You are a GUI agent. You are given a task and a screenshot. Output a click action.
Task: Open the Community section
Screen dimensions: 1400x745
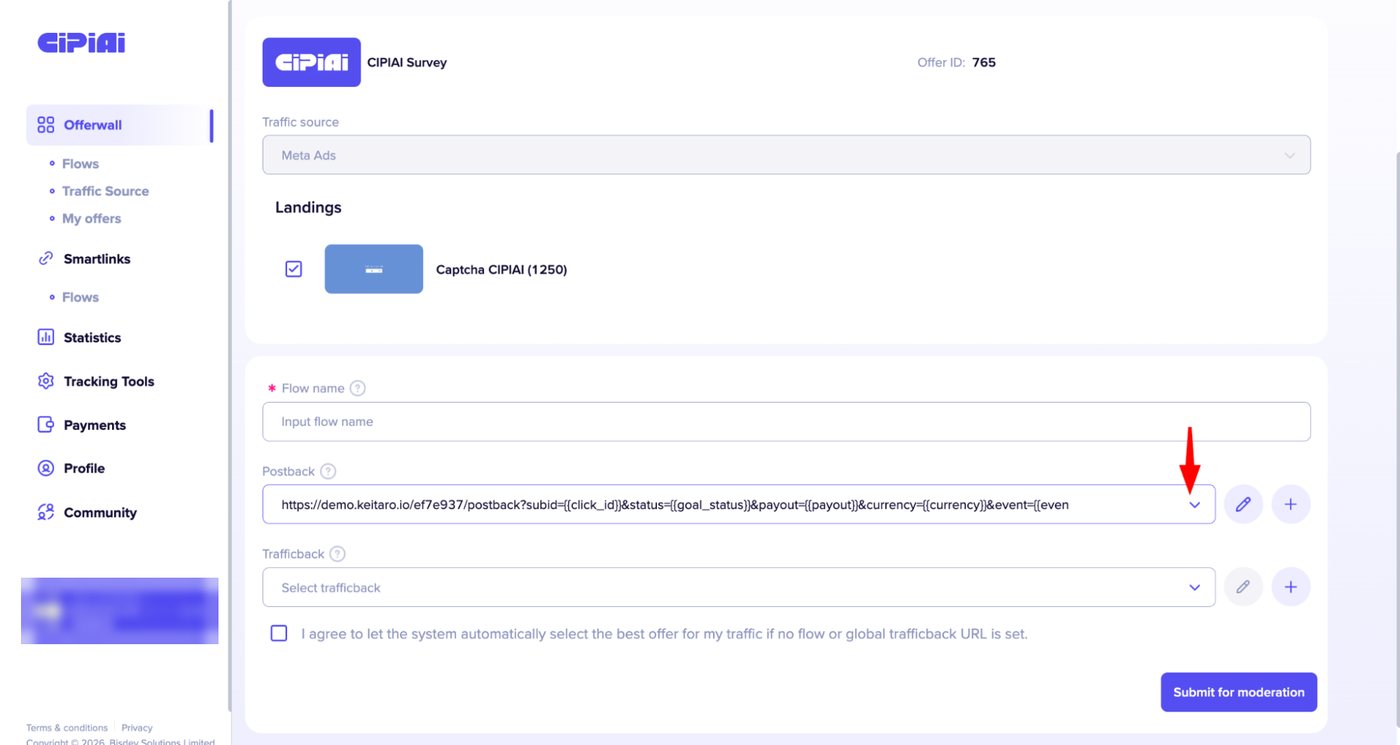(100, 513)
